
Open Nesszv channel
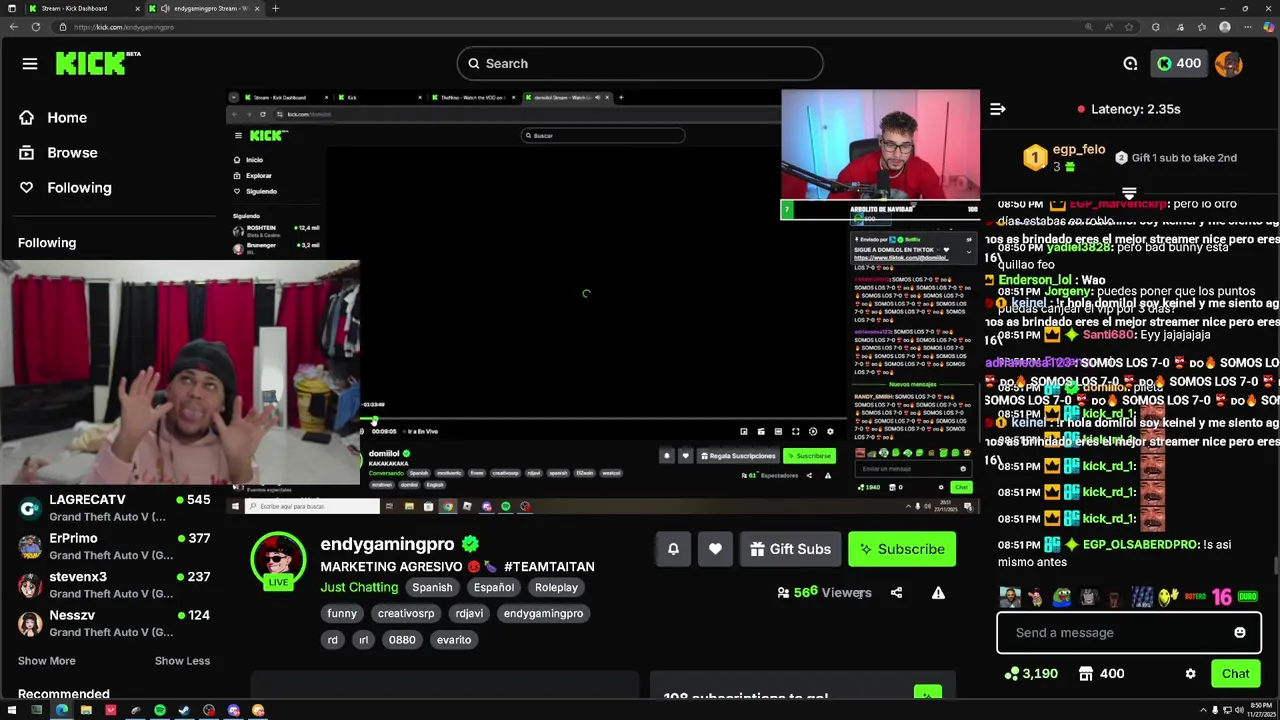[114, 623]
